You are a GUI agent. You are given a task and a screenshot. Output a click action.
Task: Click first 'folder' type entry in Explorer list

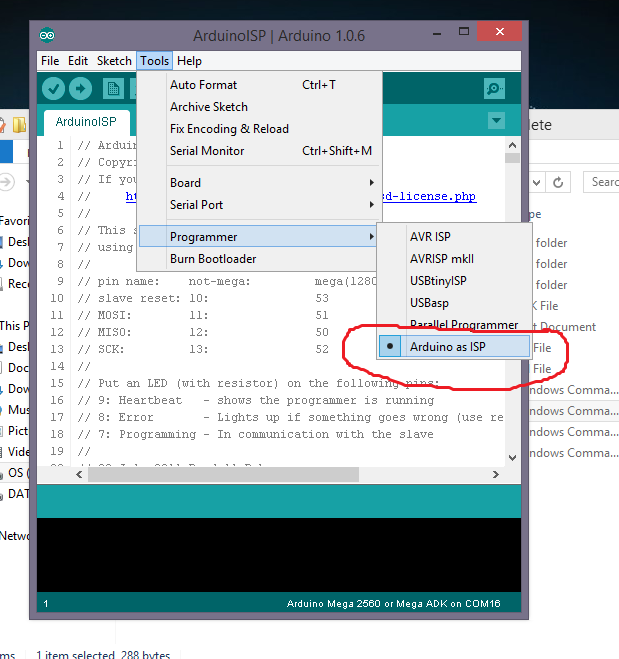(x=551, y=243)
